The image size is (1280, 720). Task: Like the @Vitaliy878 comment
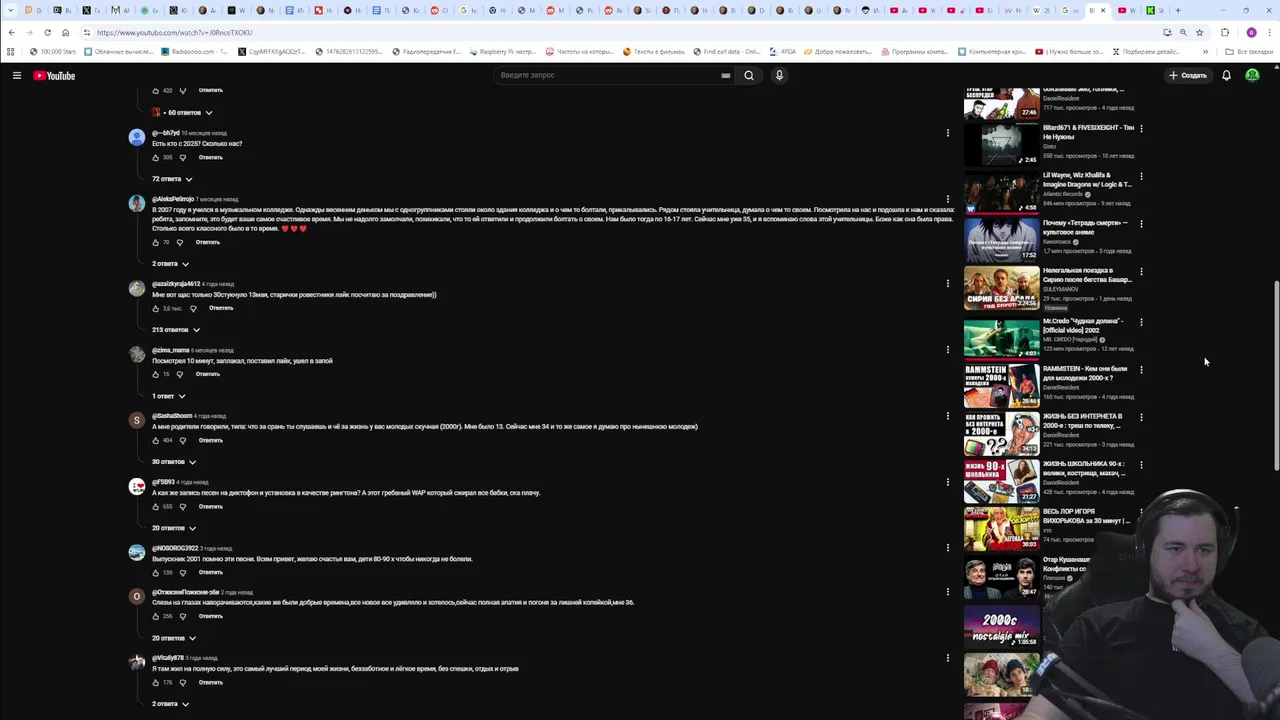click(156, 682)
